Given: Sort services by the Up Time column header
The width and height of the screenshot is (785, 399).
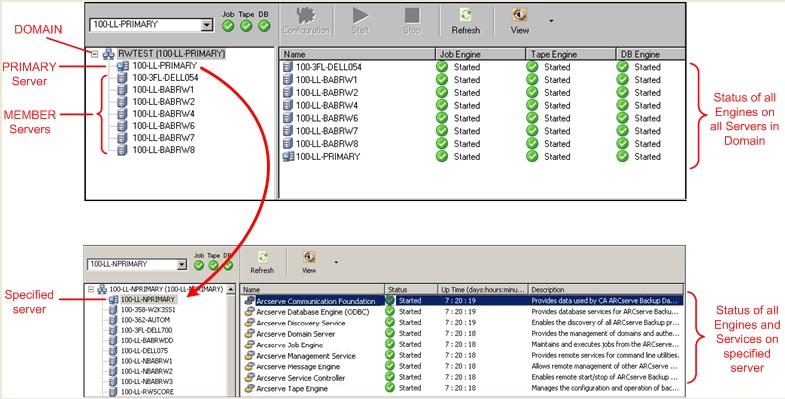Looking at the screenshot, I should 483,289.
